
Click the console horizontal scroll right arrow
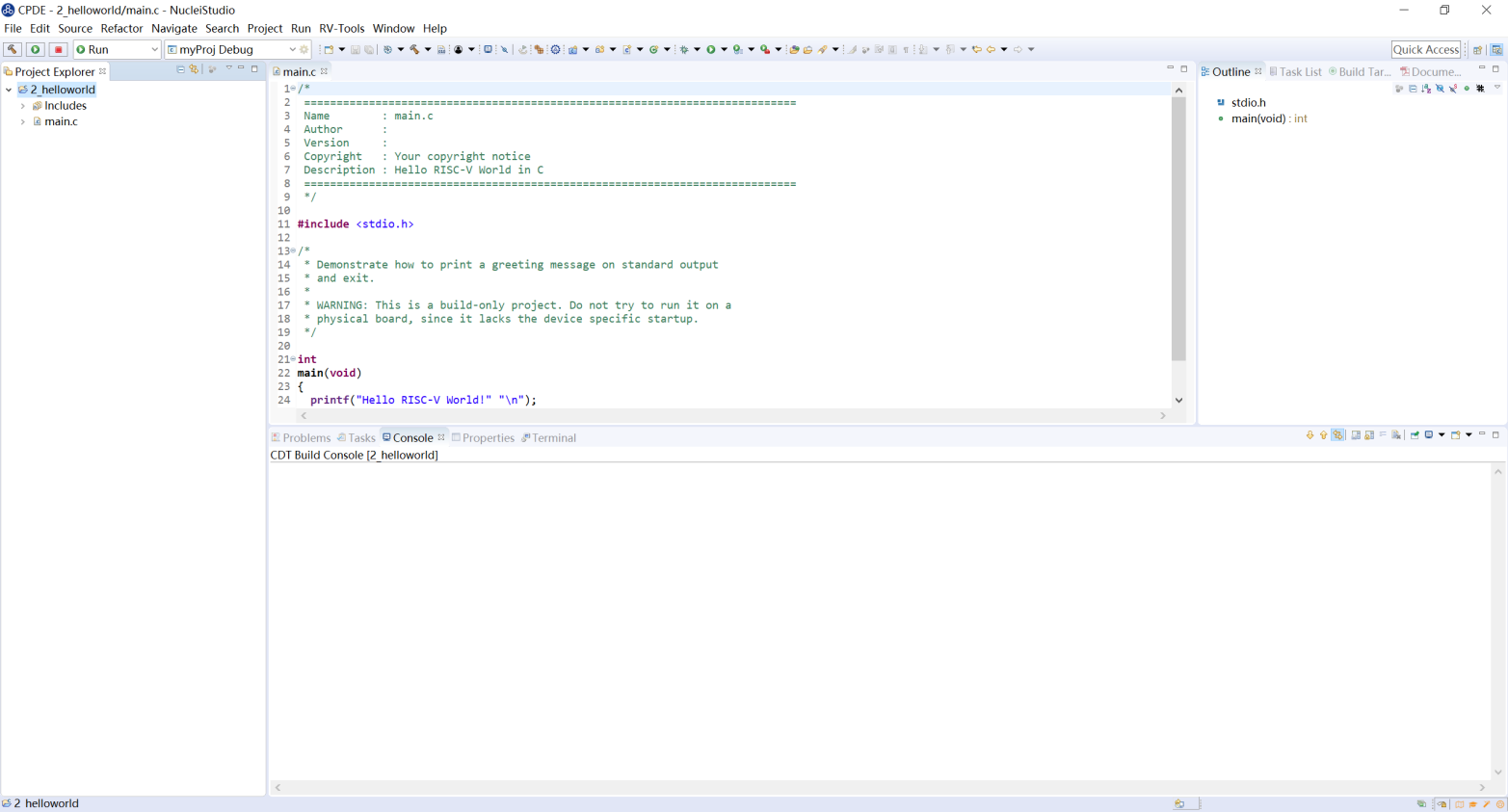(1482, 788)
